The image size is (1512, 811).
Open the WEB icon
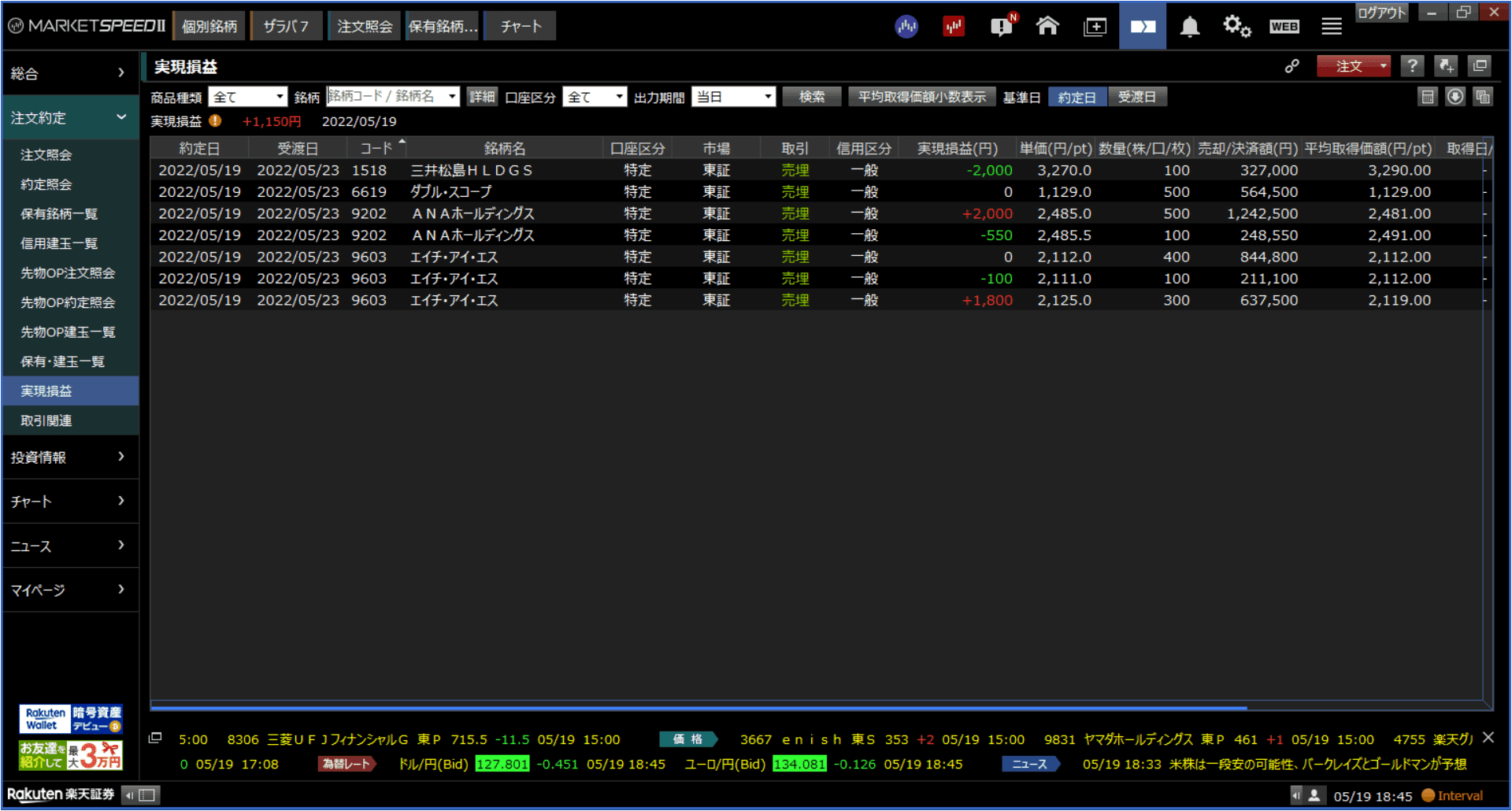pos(1284,27)
